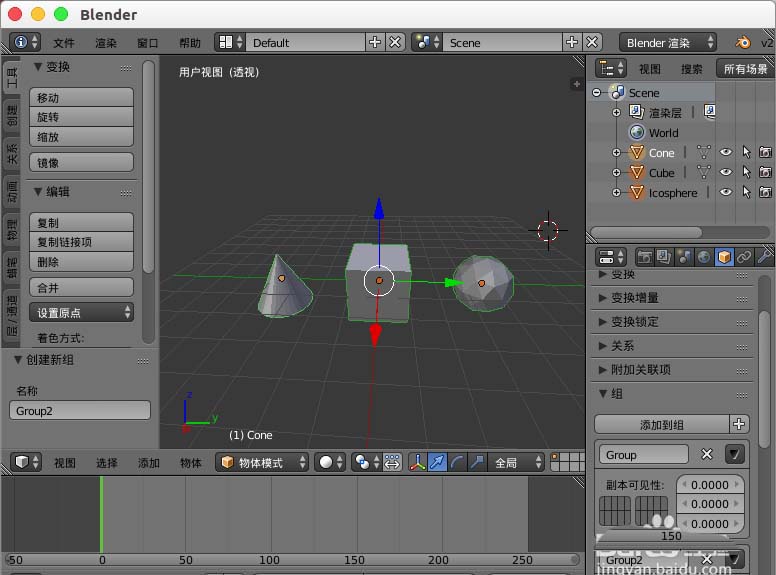Expand the 关系 panel in properties
This screenshot has height=575, width=776.
672,345
